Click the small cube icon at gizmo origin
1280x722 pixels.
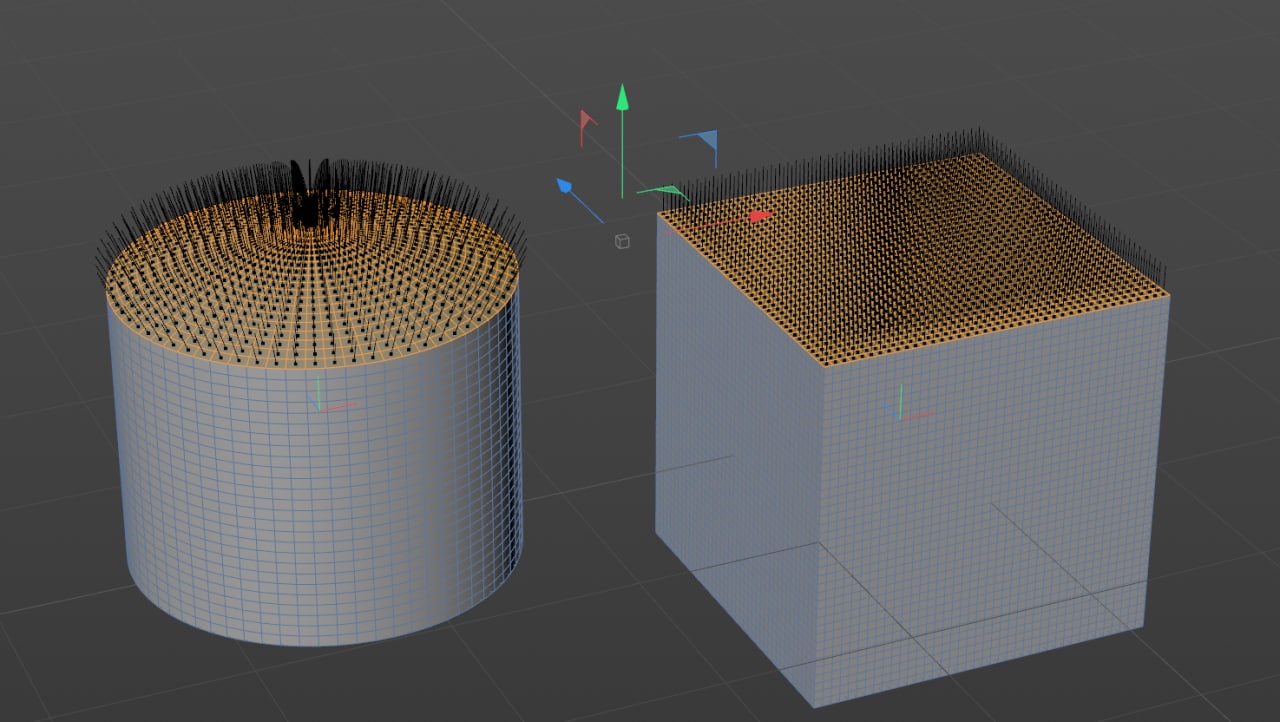tap(622, 241)
